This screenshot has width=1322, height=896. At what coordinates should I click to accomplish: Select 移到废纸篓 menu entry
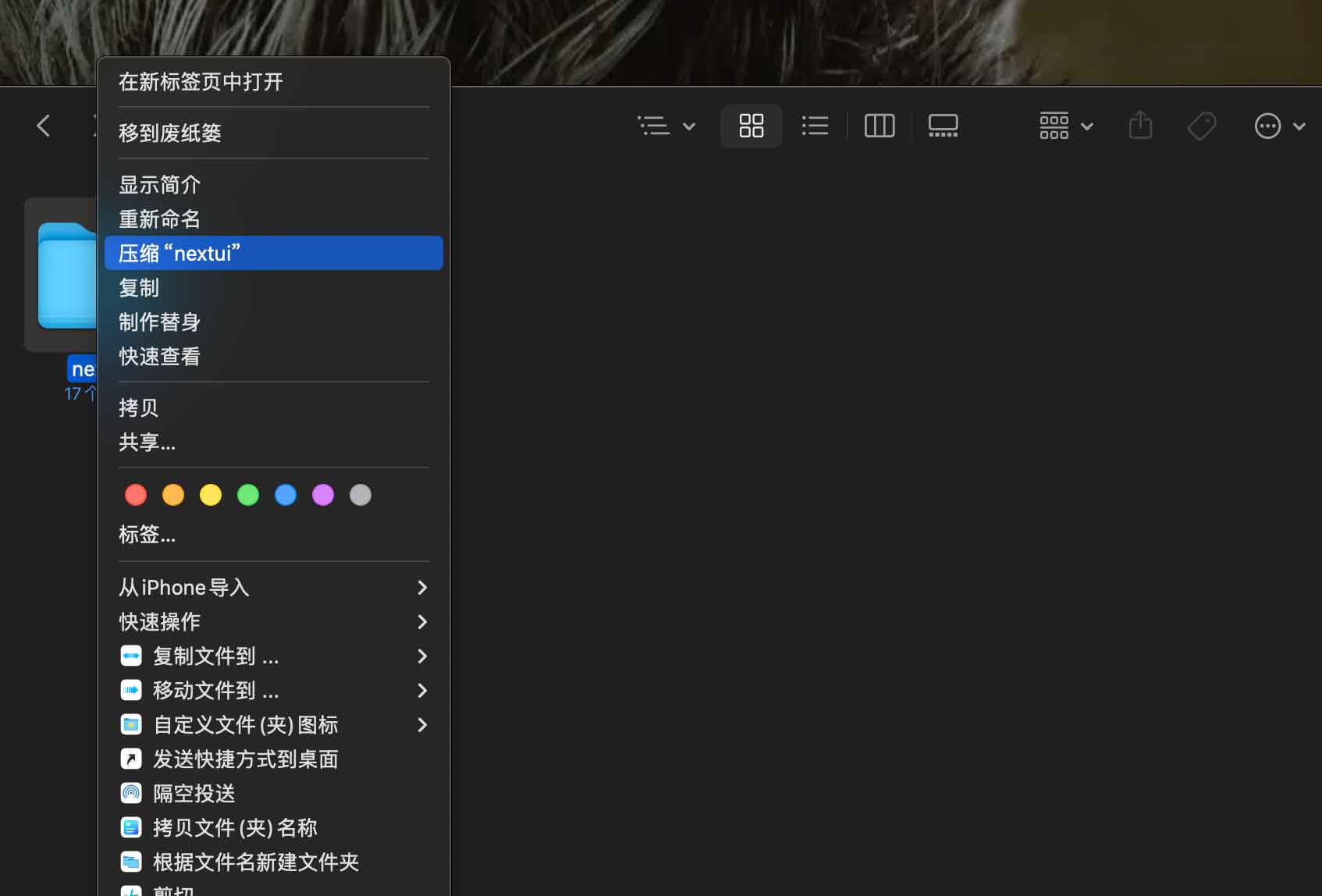(x=273, y=133)
